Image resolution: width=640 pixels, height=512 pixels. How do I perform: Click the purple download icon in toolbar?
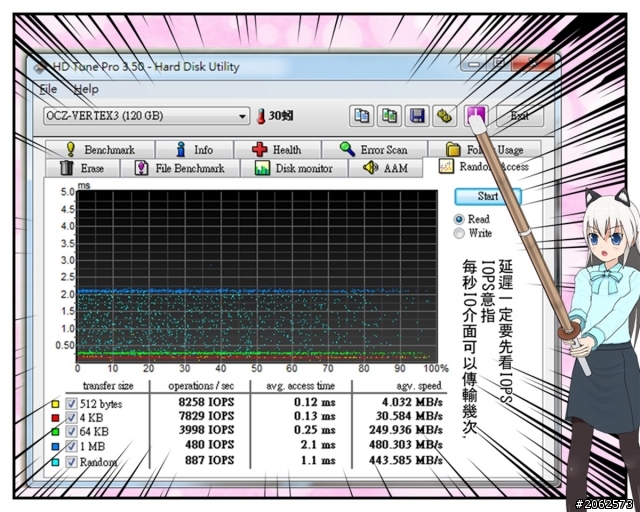476,116
